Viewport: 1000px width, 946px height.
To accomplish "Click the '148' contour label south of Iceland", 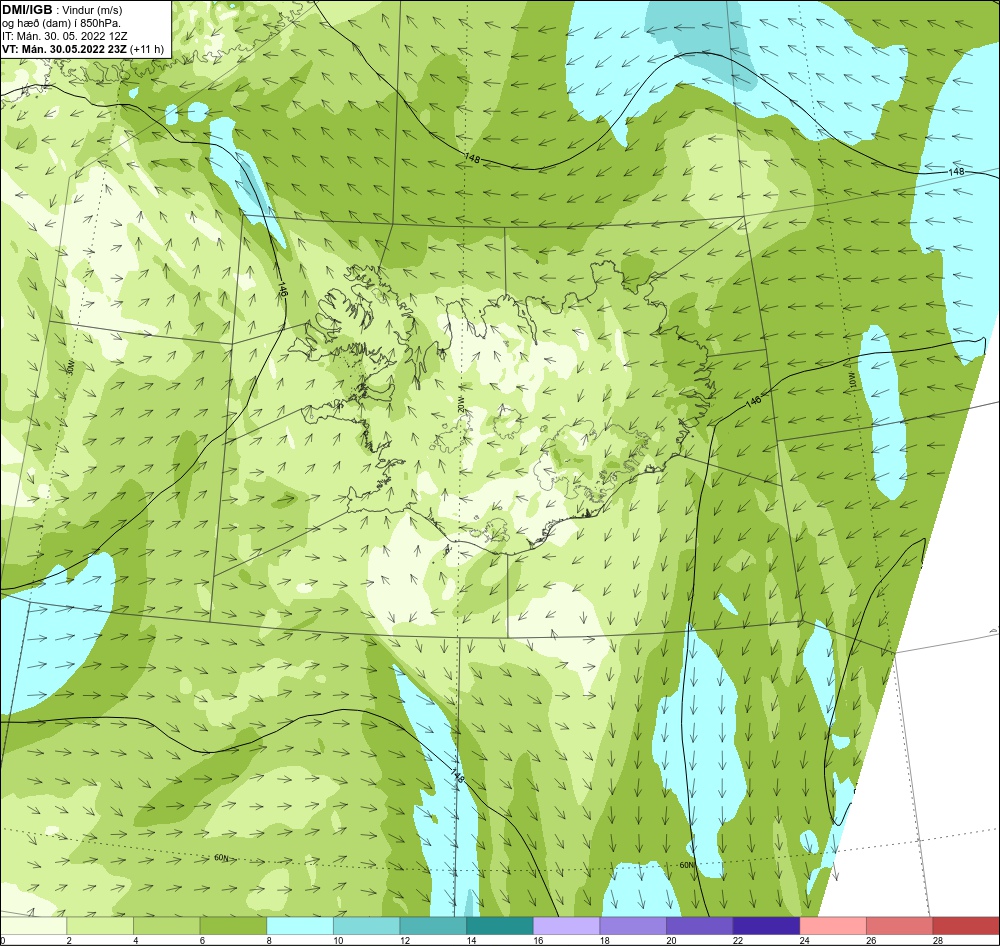I will point(456,776).
